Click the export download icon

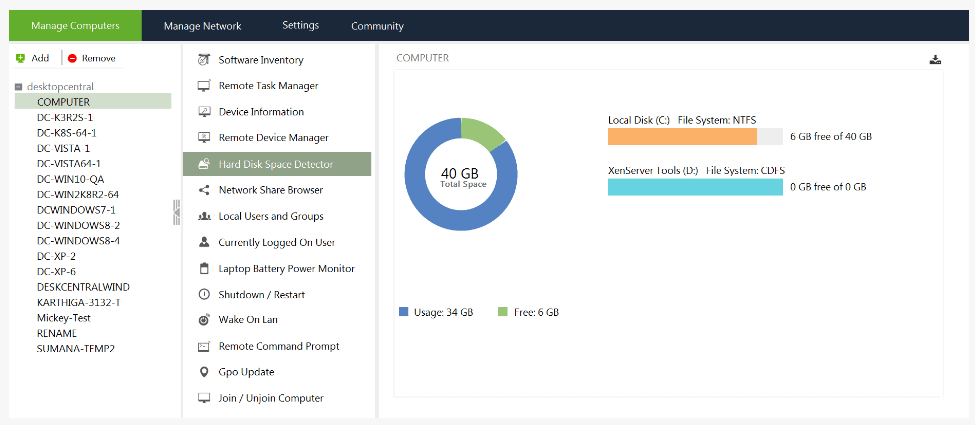(935, 60)
